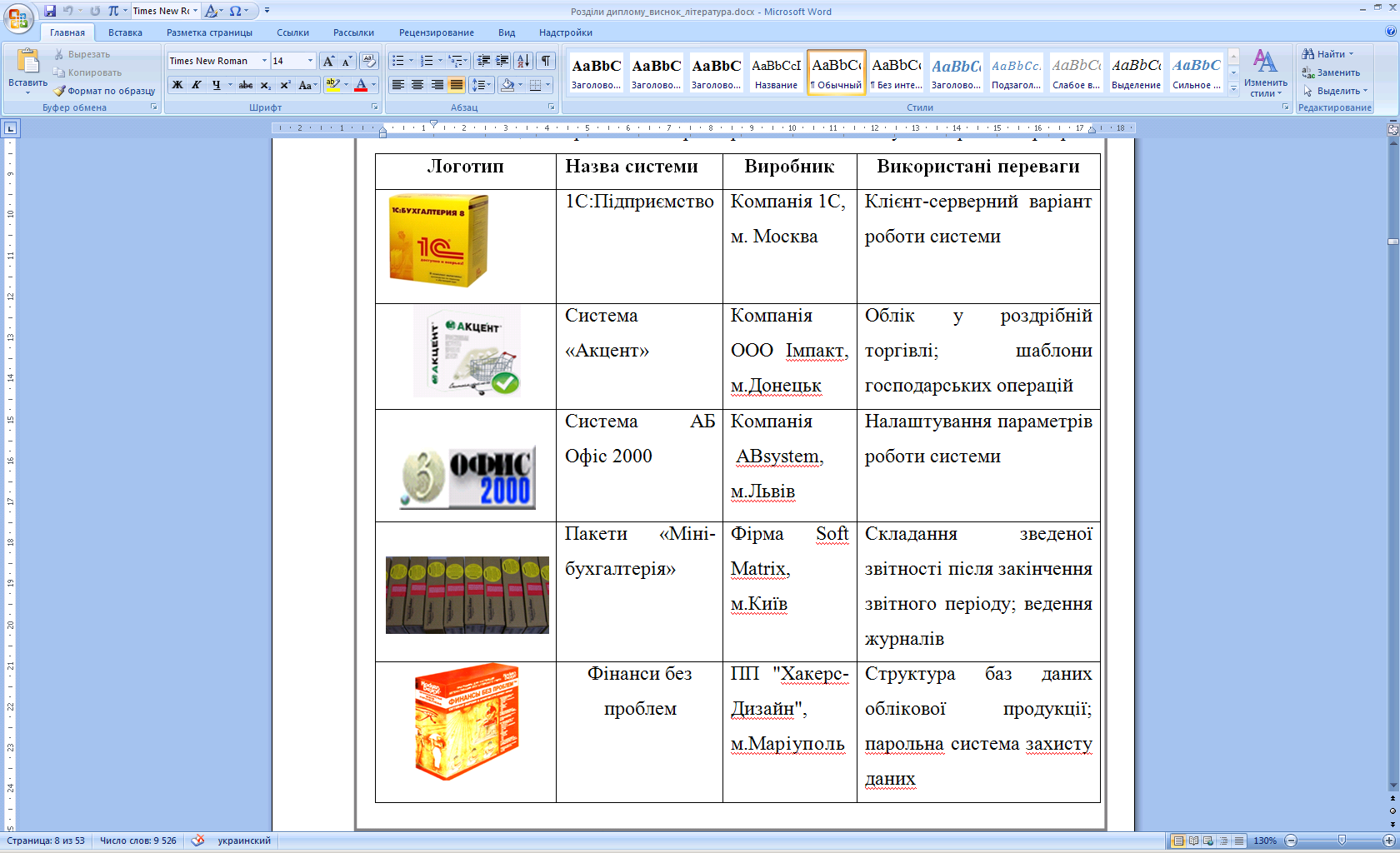
Task: Click the shading fill icon
Action: click(507, 85)
